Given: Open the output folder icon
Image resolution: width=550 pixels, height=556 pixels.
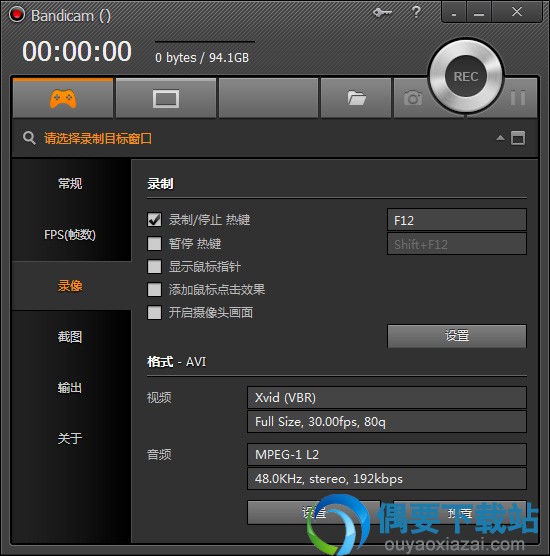Looking at the screenshot, I should (x=356, y=98).
